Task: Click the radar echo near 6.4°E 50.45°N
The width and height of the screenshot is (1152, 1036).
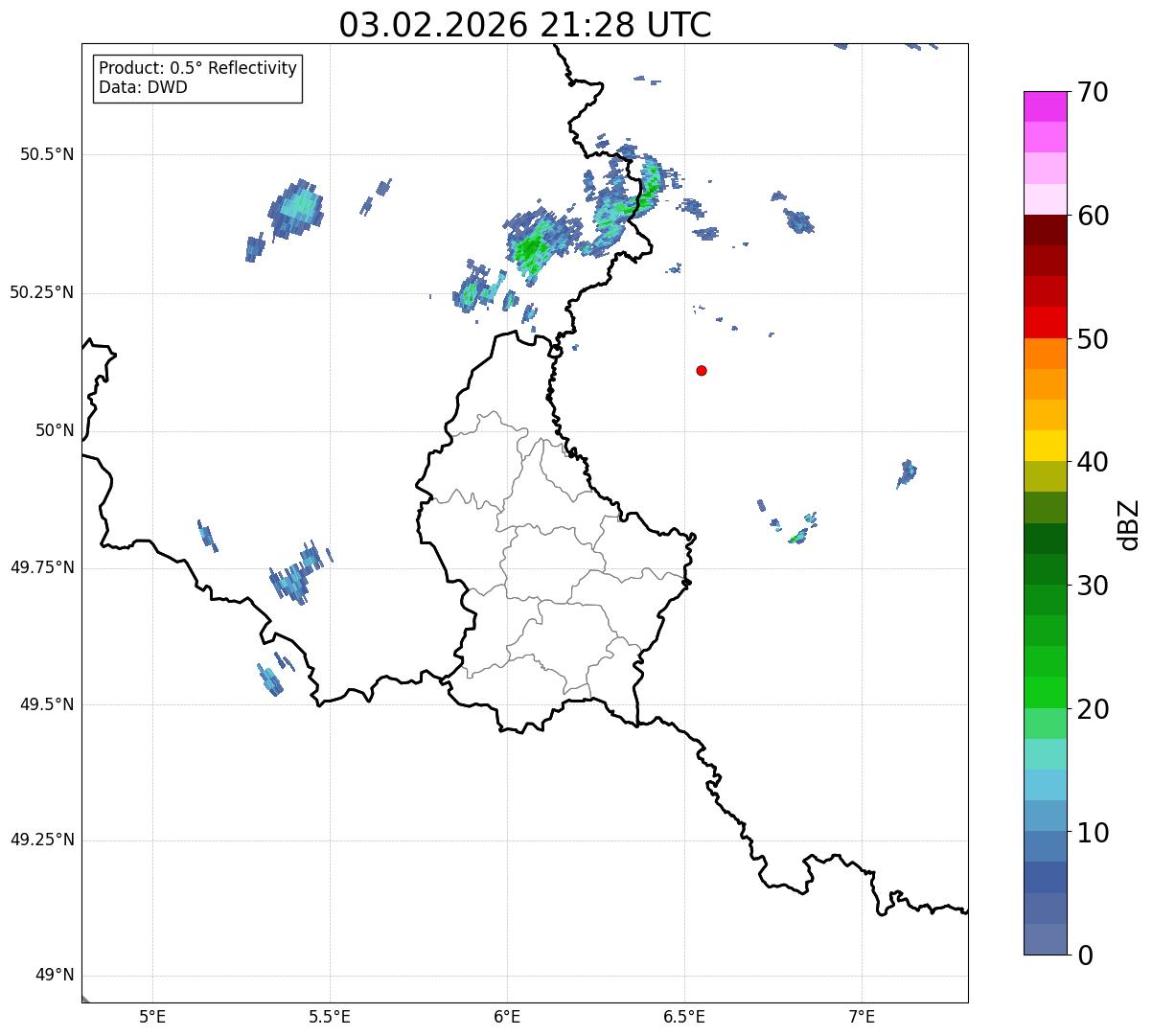Action: [x=650, y=182]
